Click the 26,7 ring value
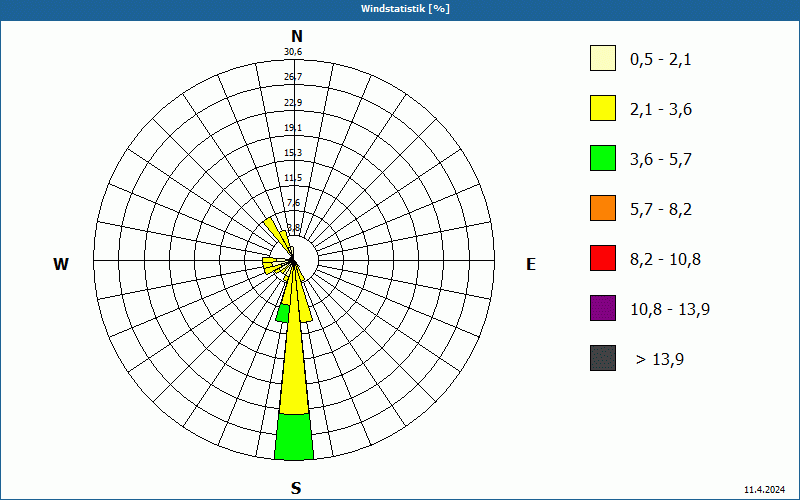The width and height of the screenshot is (800, 500). pyautogui.click(x=293, y=77)
